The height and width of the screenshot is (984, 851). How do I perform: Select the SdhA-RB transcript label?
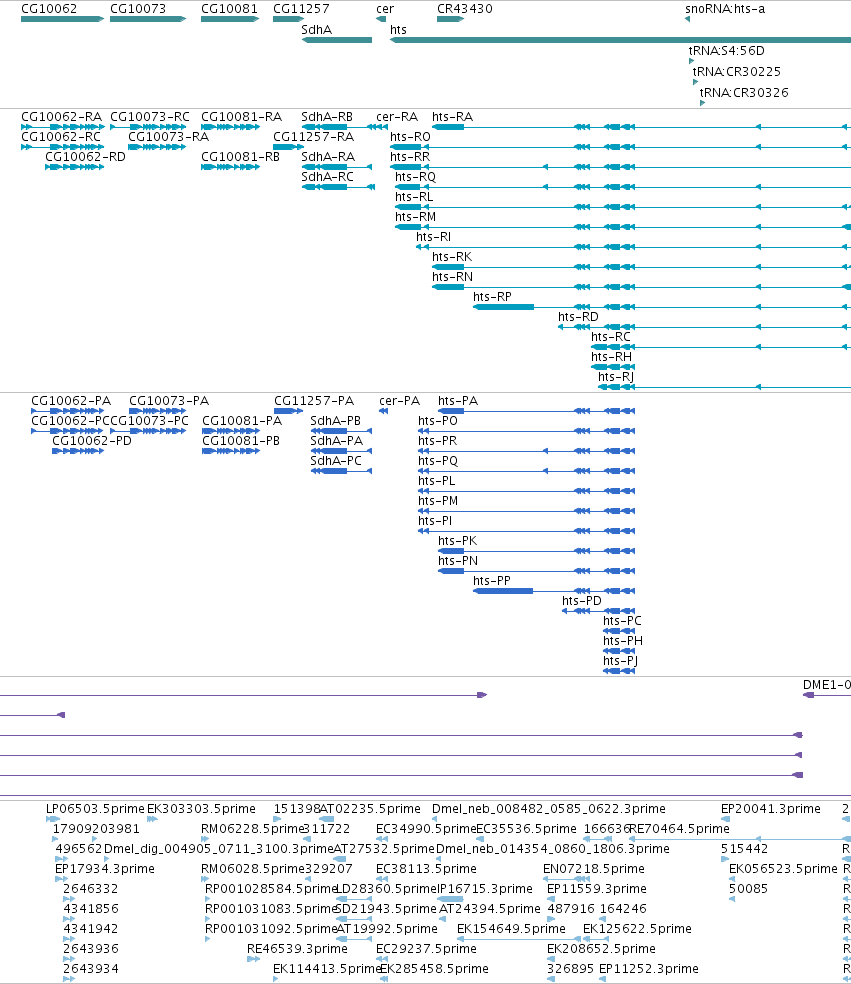click(327, 117)
